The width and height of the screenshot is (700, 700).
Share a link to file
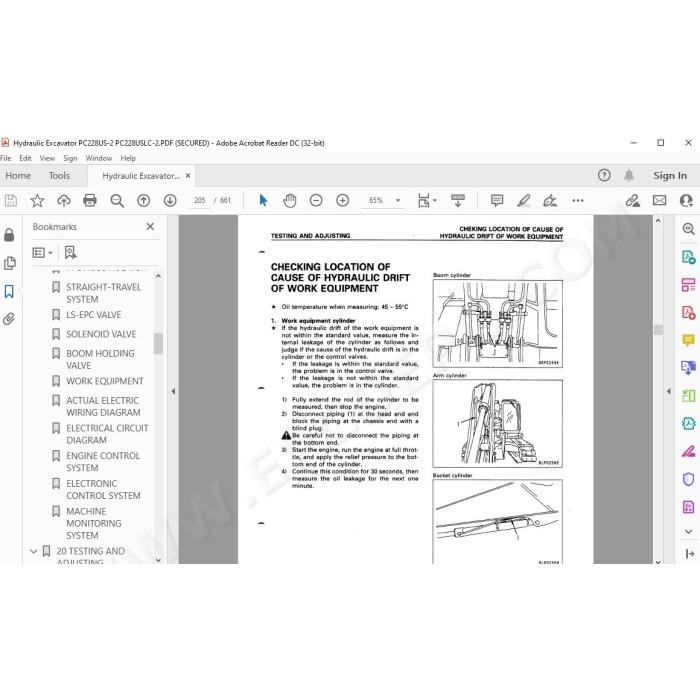pos(633,200)
